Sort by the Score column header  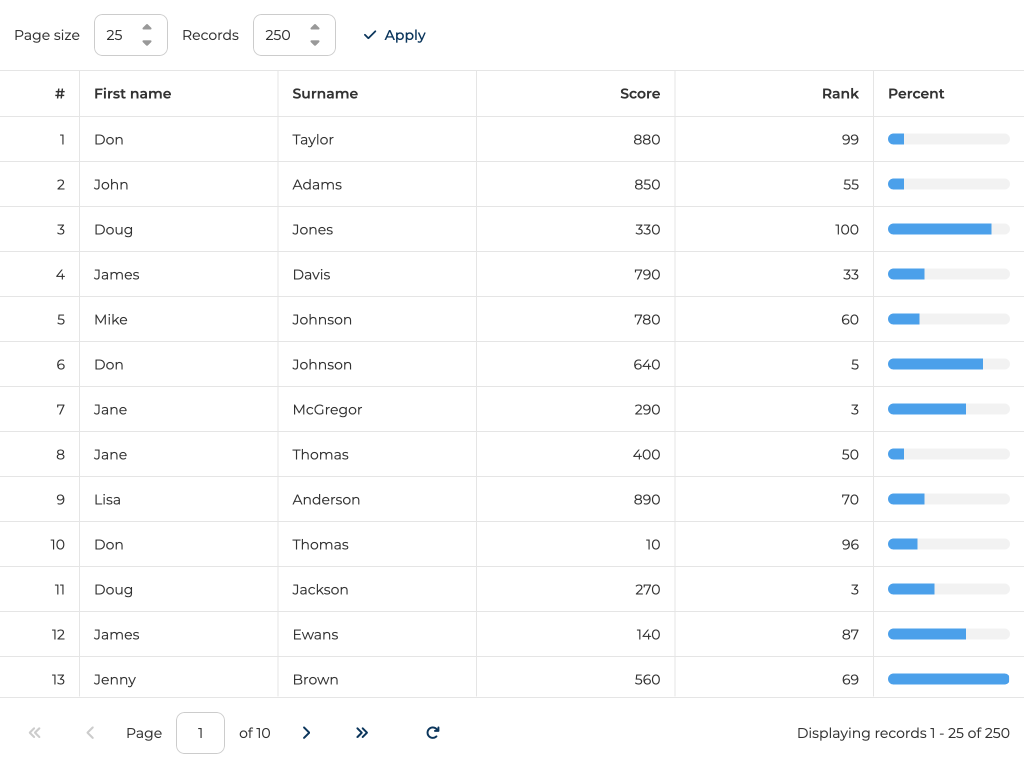point(639,94)
